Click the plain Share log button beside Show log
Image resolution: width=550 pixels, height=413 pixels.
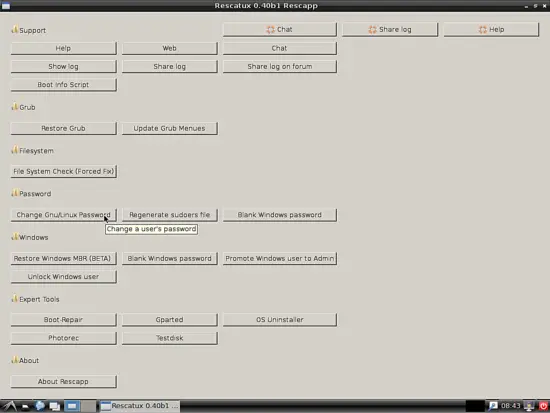tap(169, 66)
